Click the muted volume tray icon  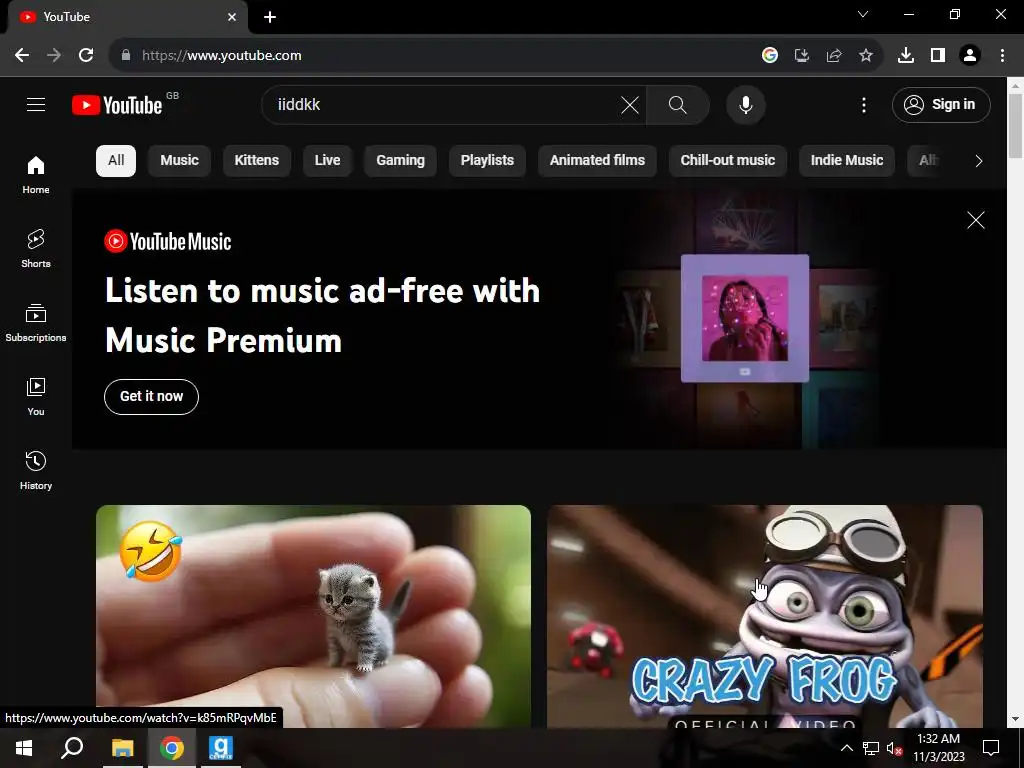tap(894, 748)
